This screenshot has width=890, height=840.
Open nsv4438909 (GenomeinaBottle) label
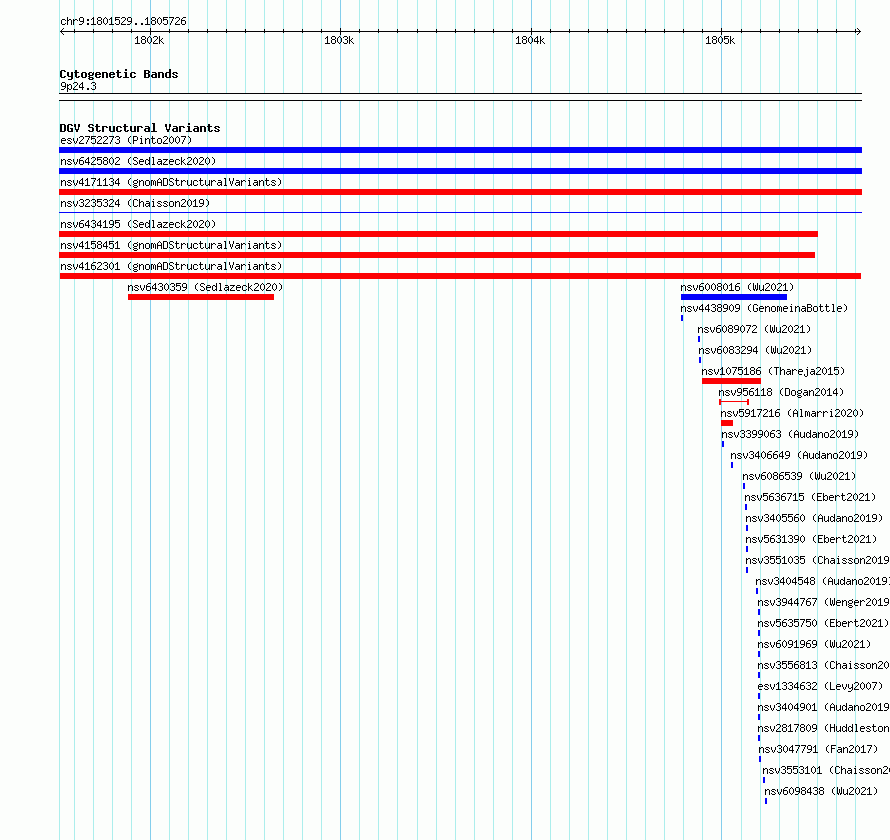(x=764, y=308)
